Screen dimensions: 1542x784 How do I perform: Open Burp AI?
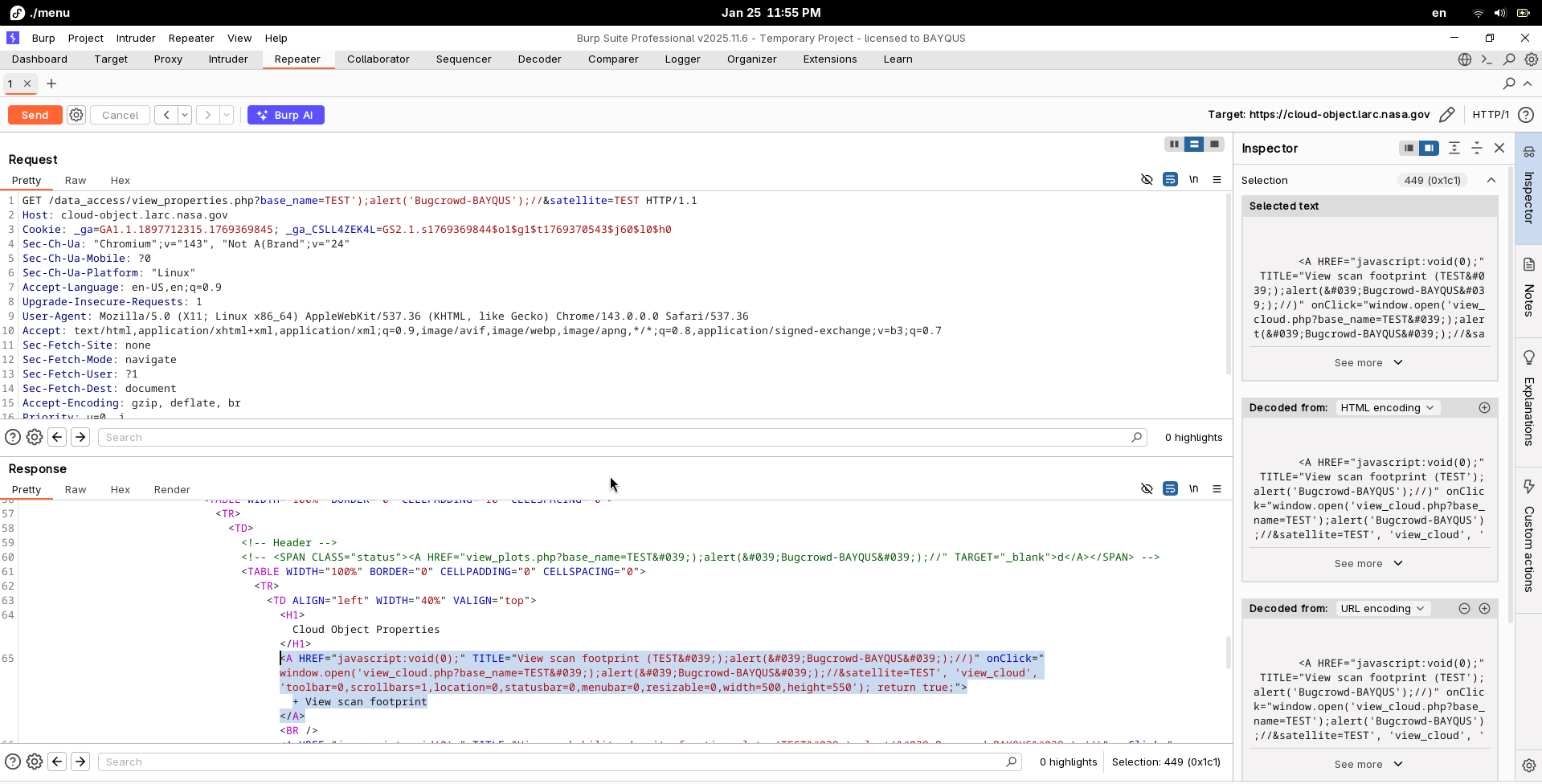pyautogui.click(x=286, y=115)
